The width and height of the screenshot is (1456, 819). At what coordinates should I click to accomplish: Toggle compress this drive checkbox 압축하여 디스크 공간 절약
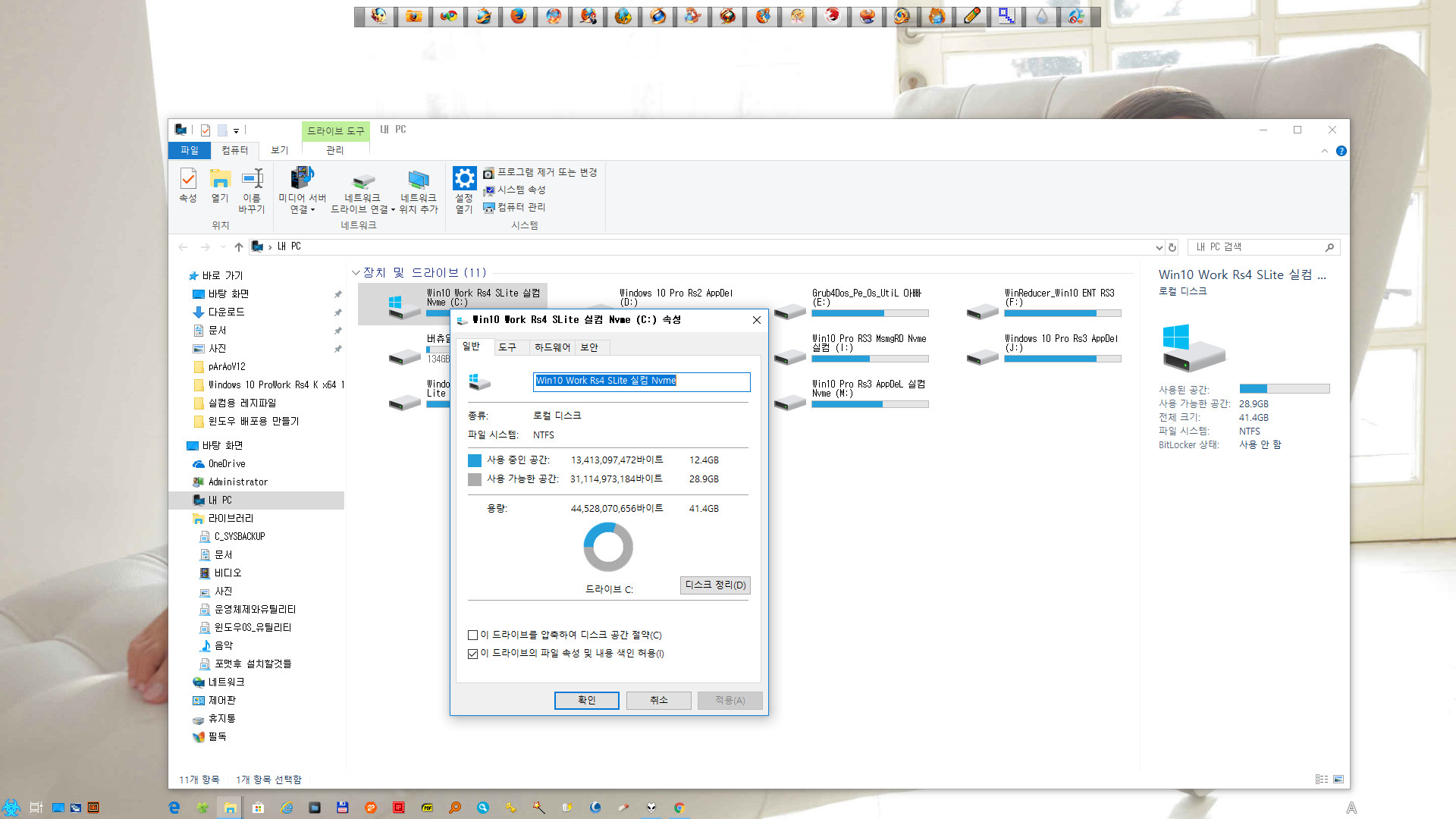point(472,635)
